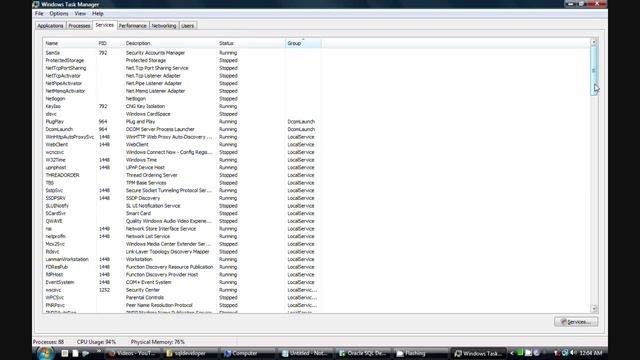
Task: Switch to the Users tab
Action: (x=188, y=26)
